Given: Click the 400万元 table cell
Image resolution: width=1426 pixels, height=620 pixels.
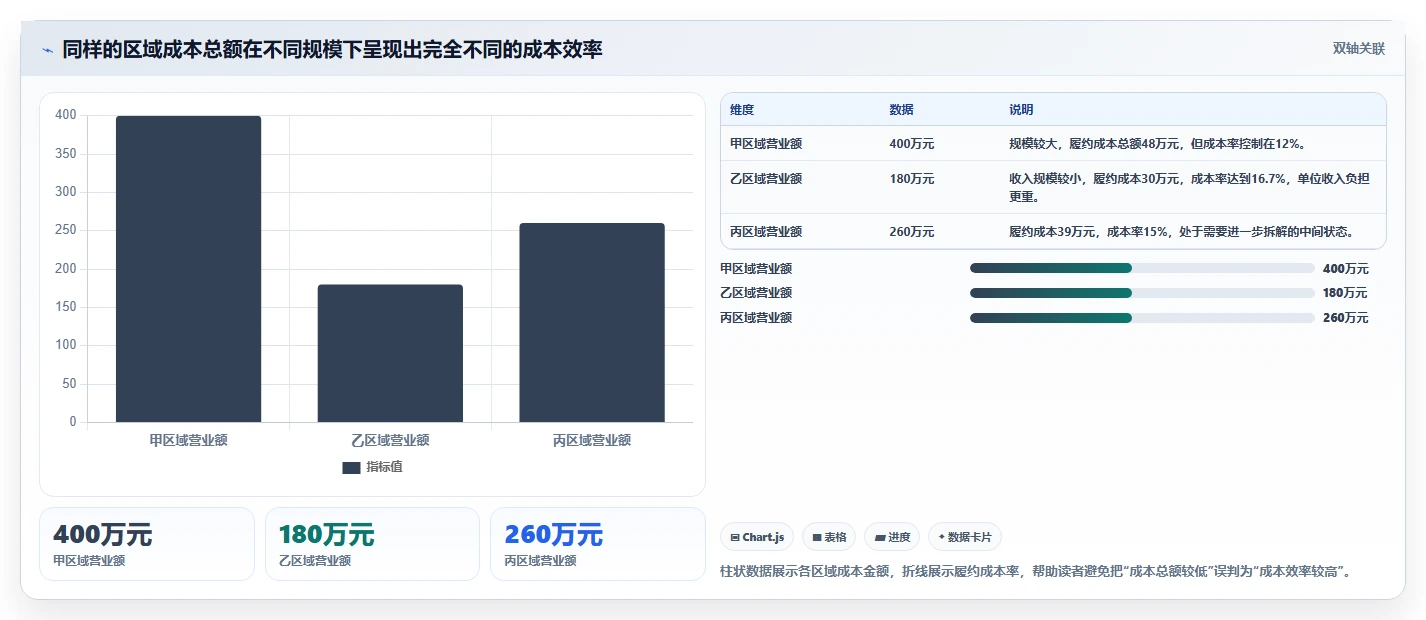Looking at the screenshot, I should 912,144.
